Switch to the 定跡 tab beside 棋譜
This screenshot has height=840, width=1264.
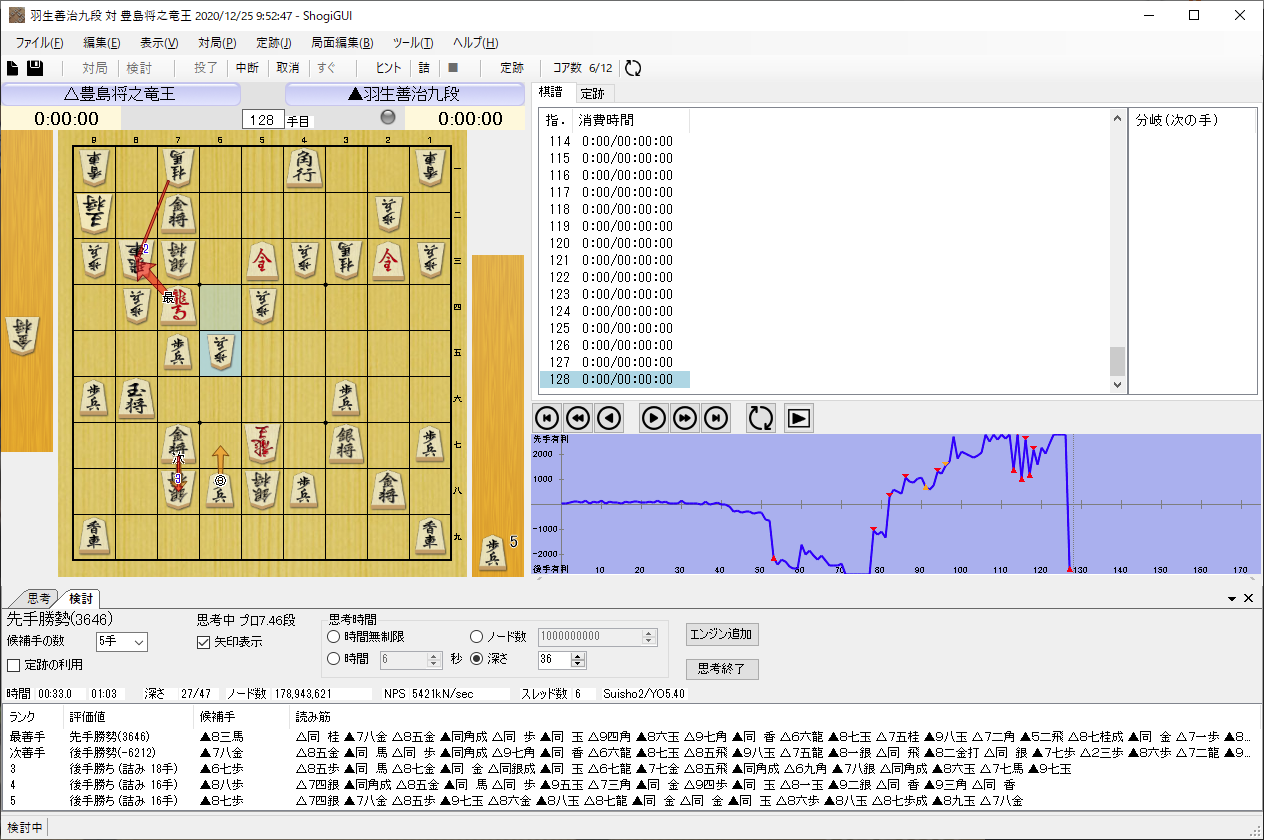coord(592,93)
